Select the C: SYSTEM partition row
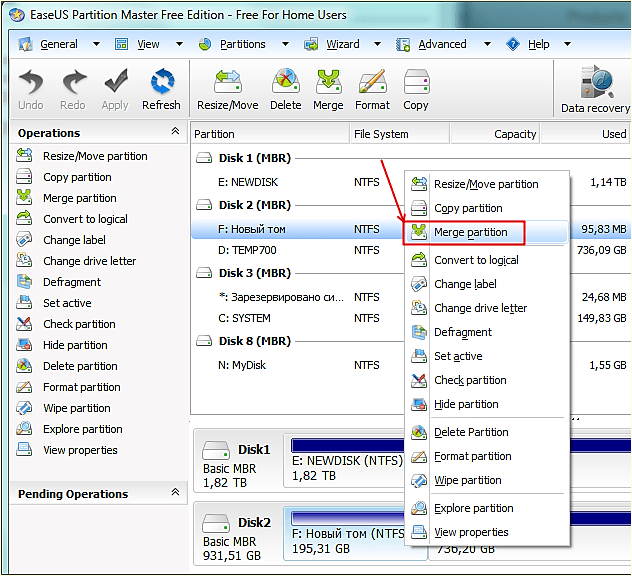 (298, 318)
